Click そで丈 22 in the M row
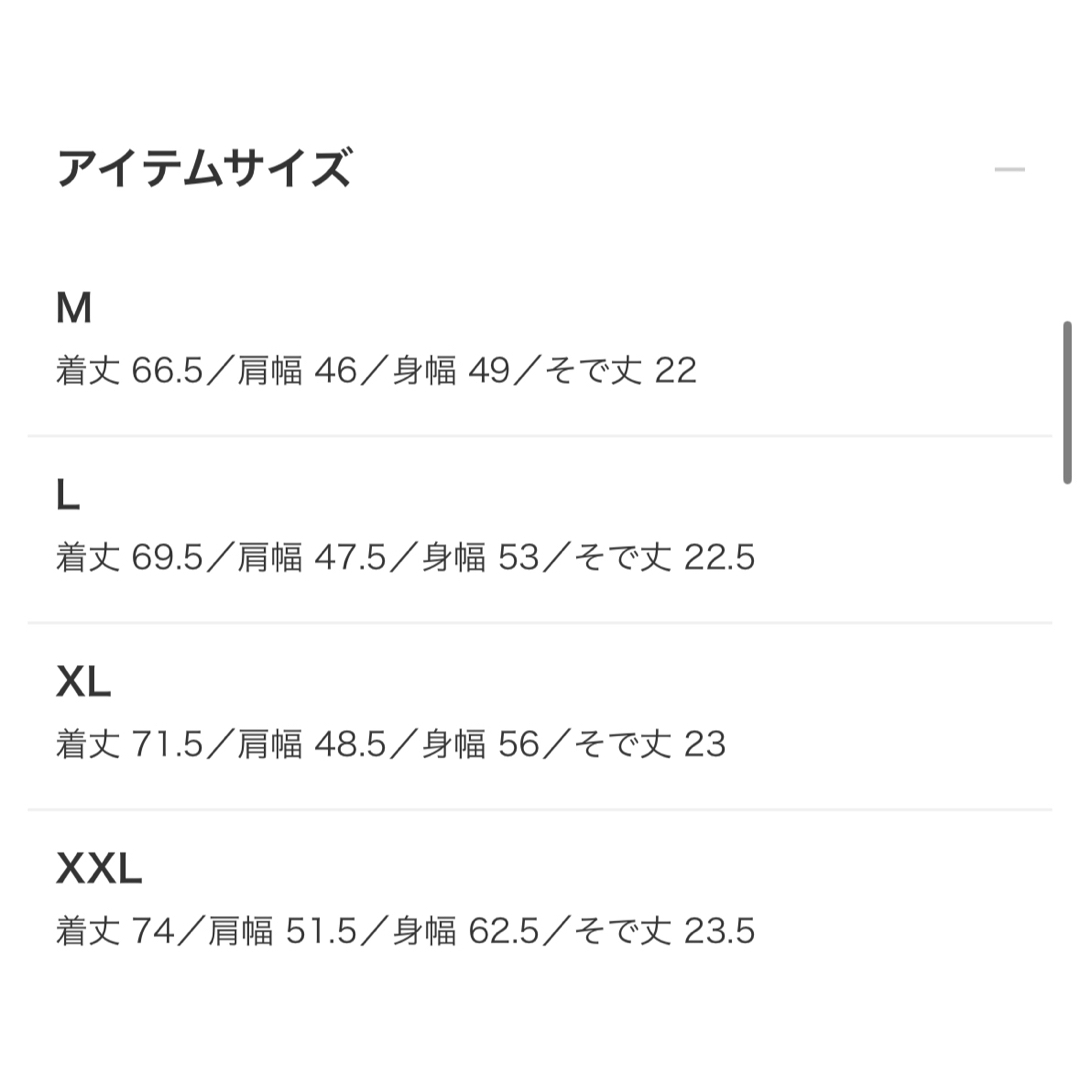Viewport: 1080px width, 1080px height. pos(621,371)
